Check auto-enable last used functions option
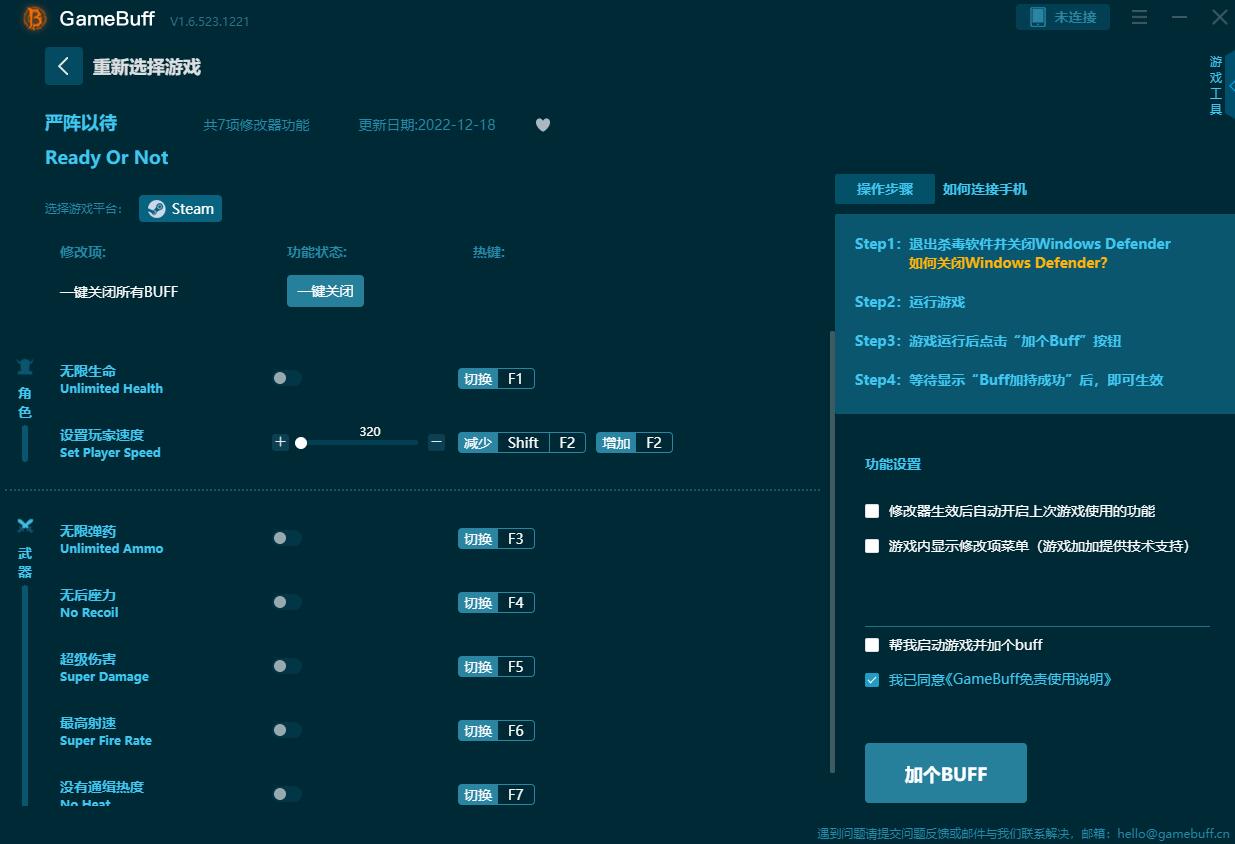 tap(872, 511)
